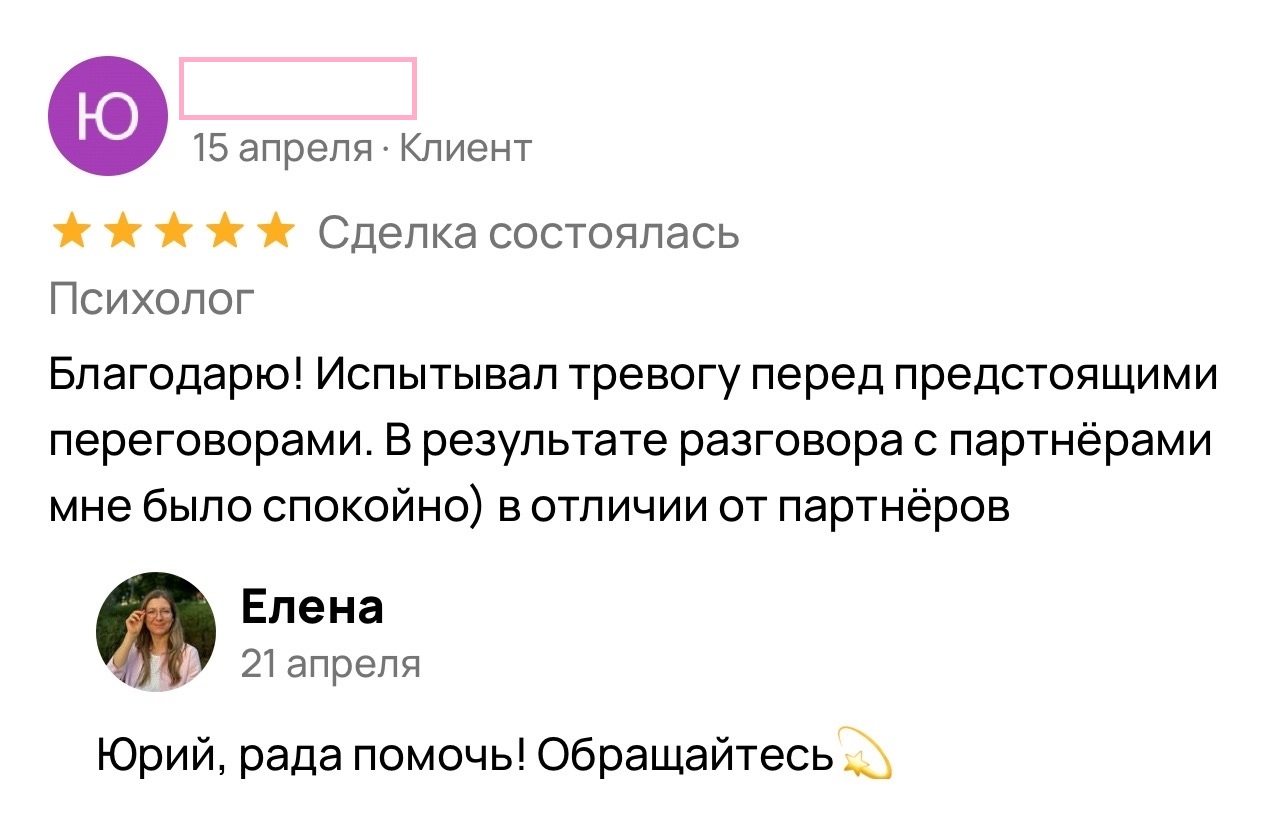The image size is (1284, 815).
Task: Click the second rating star
Action: click(x=121, y=233)
